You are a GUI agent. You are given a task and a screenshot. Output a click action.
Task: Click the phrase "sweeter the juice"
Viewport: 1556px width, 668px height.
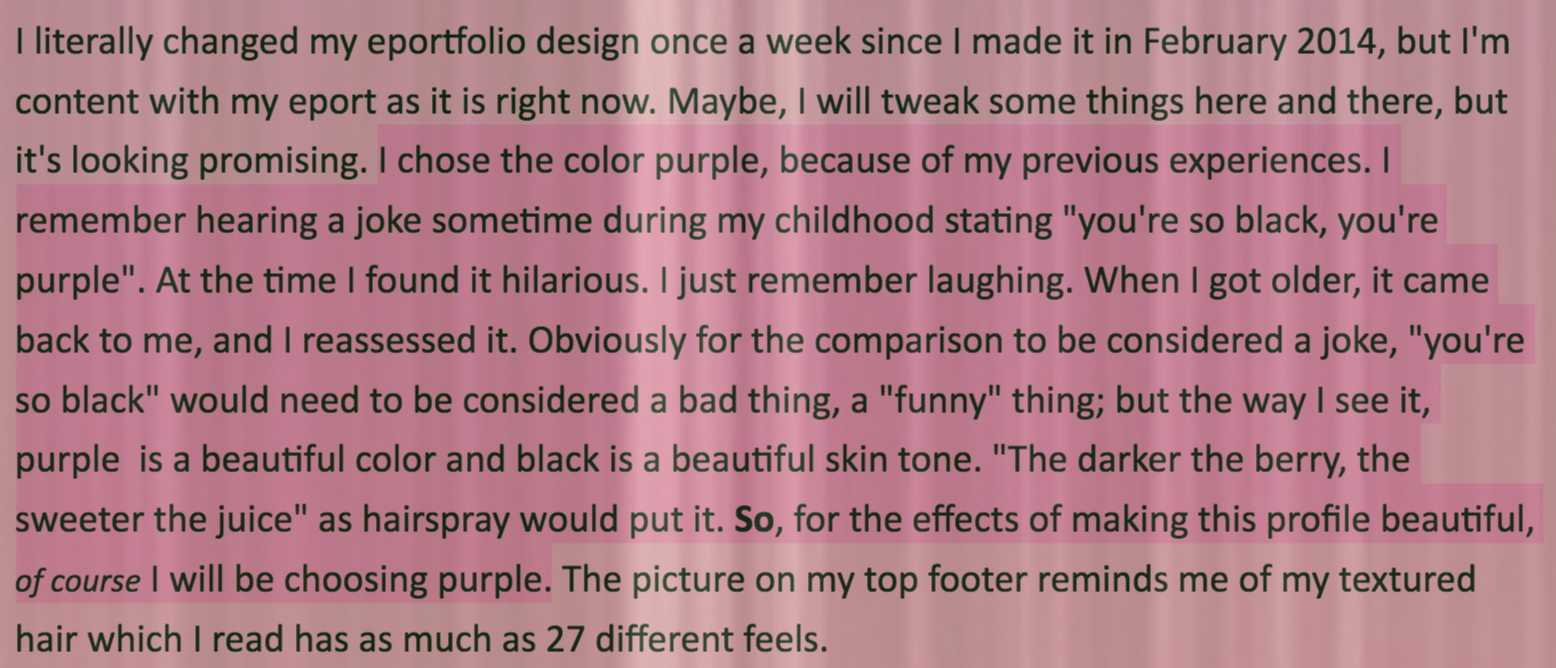tap(160, 521)
